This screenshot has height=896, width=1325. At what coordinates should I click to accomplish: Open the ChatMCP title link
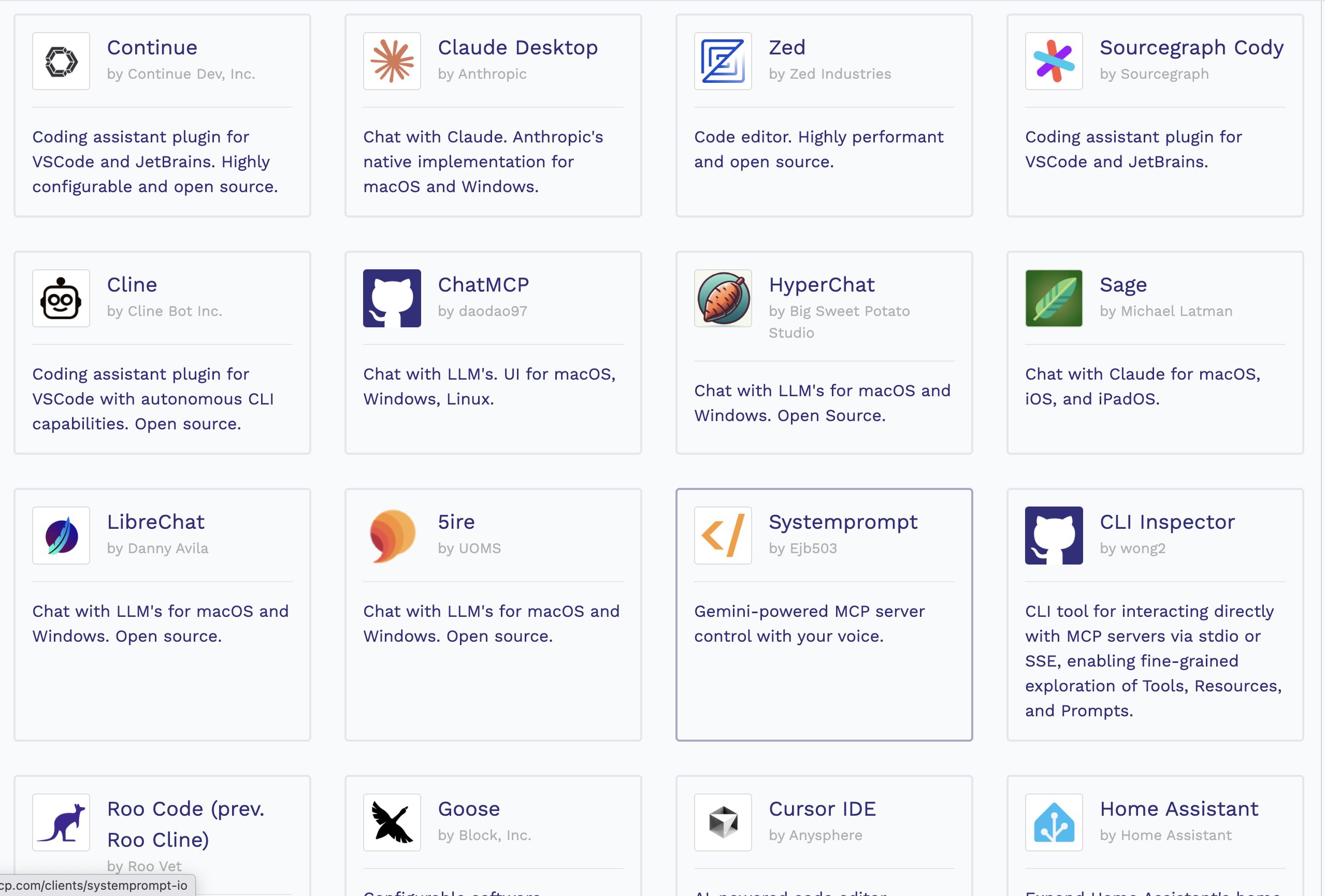coord(483,284)
